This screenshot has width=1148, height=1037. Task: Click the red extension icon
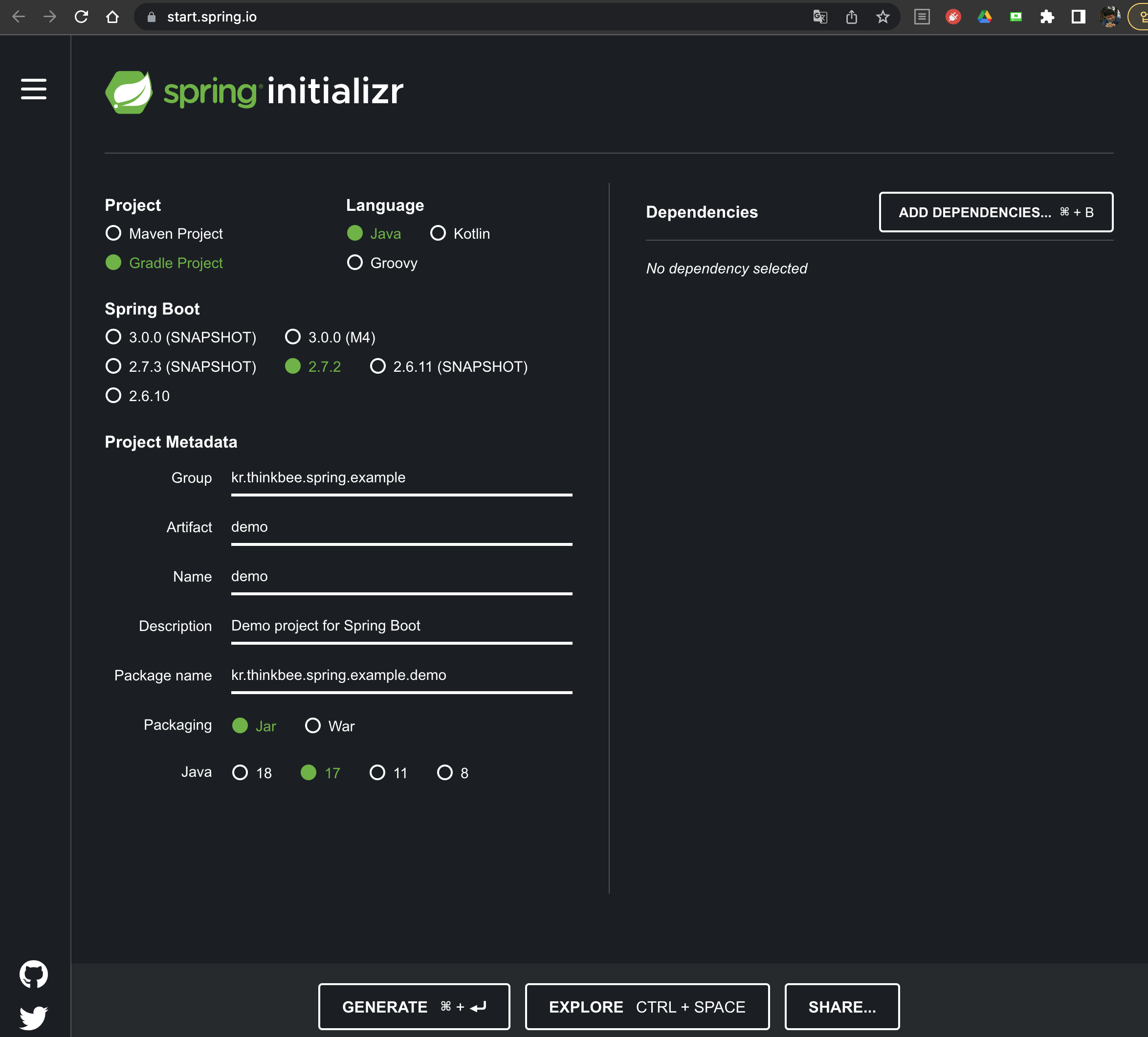click(953, 17)
